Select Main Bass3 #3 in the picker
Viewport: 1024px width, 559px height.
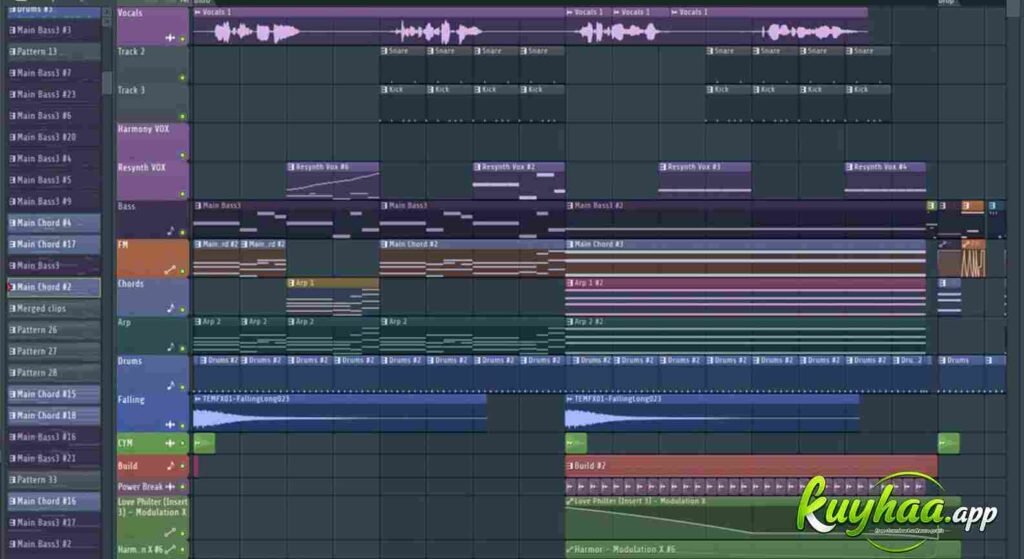click(54, 30)
